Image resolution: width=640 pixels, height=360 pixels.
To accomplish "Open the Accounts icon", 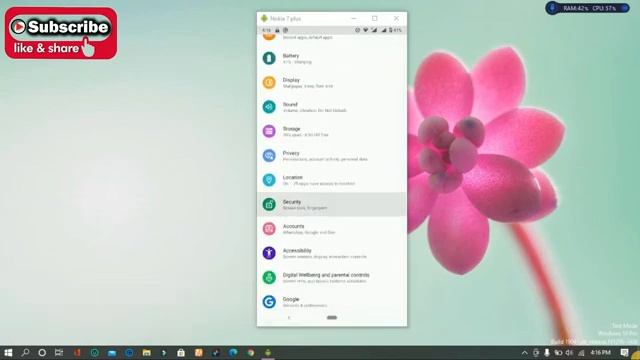I will (269, 229).
